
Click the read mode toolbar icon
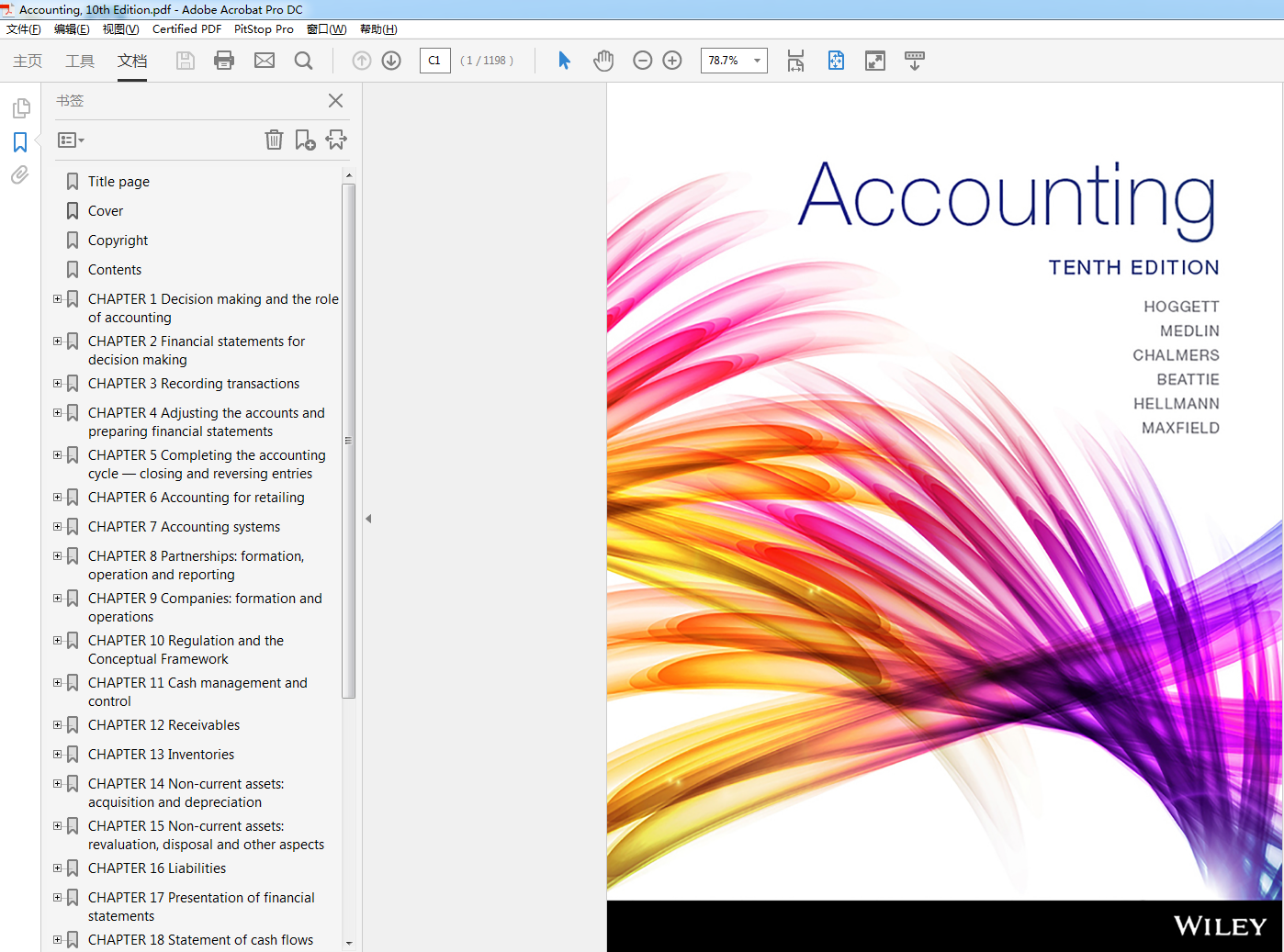point(915,61)
